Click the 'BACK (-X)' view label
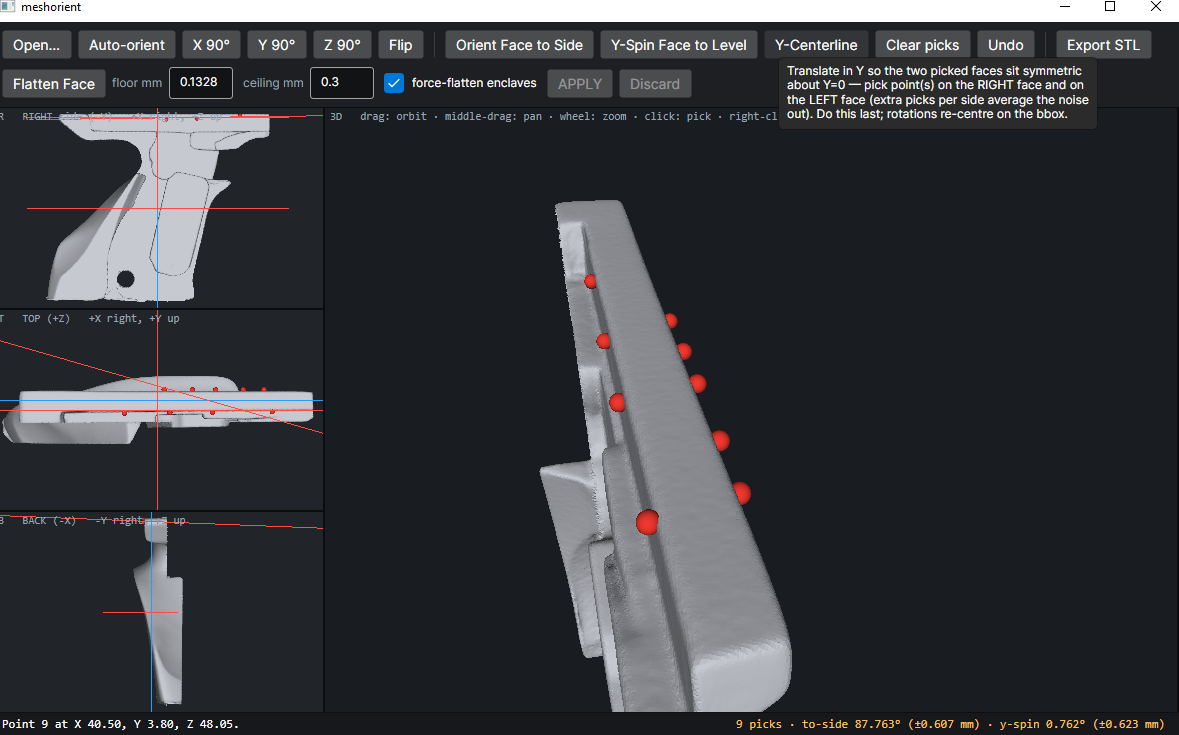Screen dimensions: 1179x735 (49, 520)
